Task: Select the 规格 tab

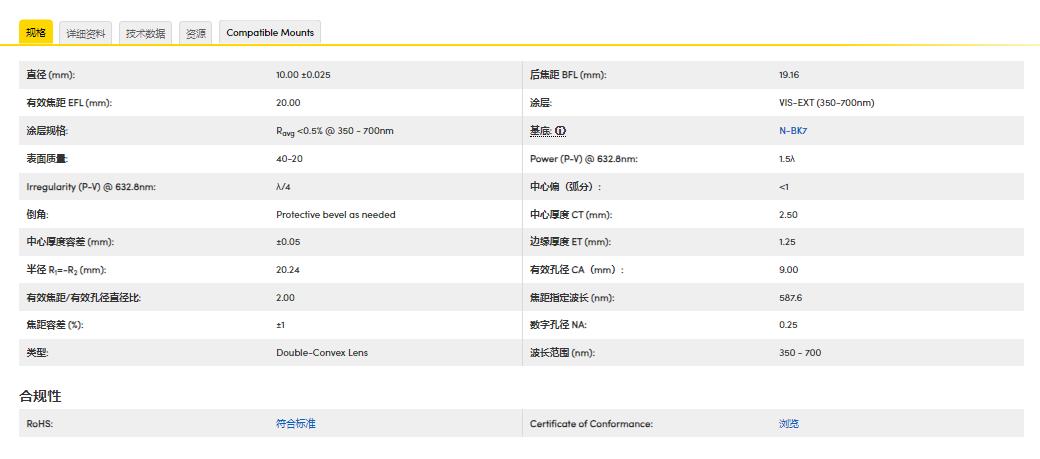Action: pos(35,33)
